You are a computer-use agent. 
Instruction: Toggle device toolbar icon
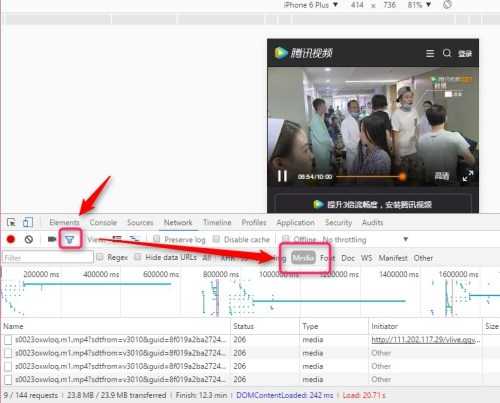[x=28, y=222]
